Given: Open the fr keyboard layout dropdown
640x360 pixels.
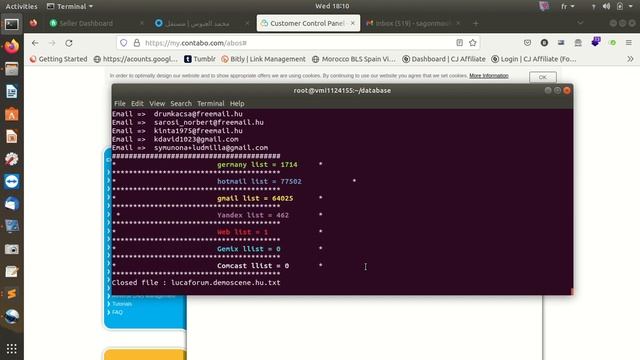Looking at the screenshot, I should [568, 6].
